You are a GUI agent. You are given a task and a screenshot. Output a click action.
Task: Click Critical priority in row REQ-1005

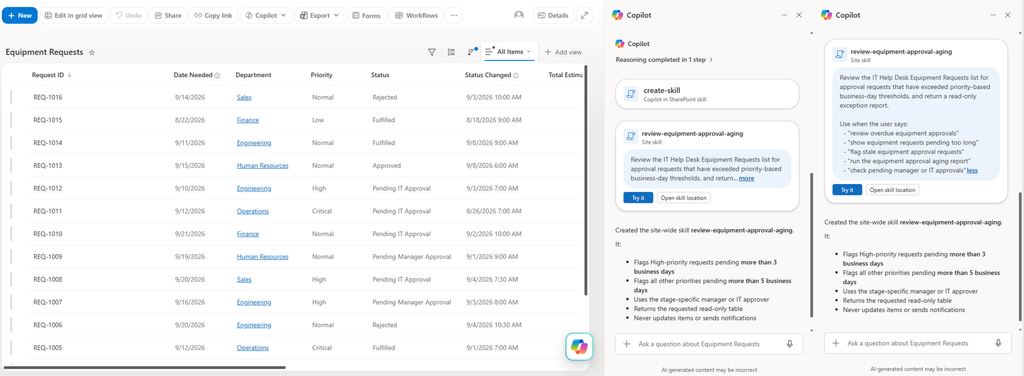(x=322, y=348)
